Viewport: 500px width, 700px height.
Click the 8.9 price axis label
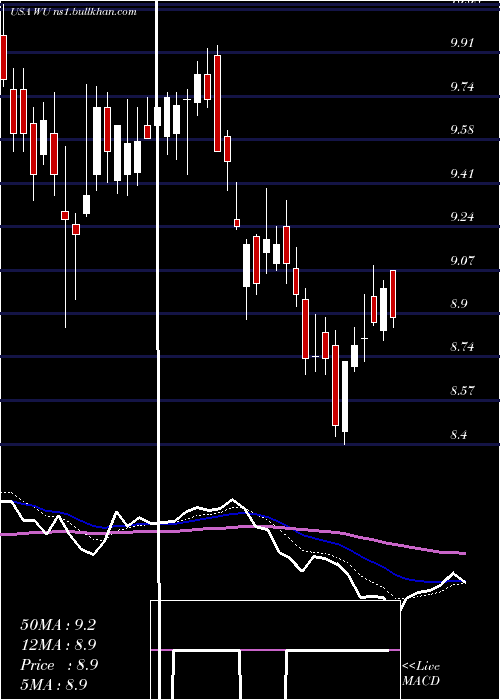pos(459,304)
